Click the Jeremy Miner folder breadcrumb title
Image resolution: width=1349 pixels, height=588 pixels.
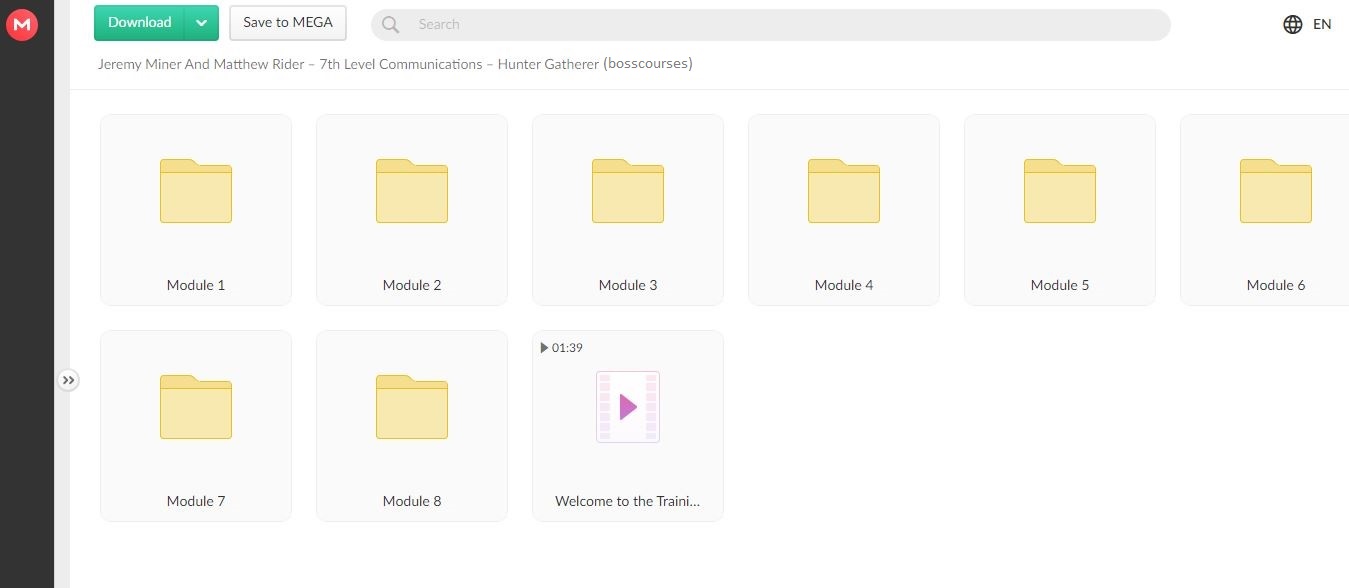click(x=395, y=64)
